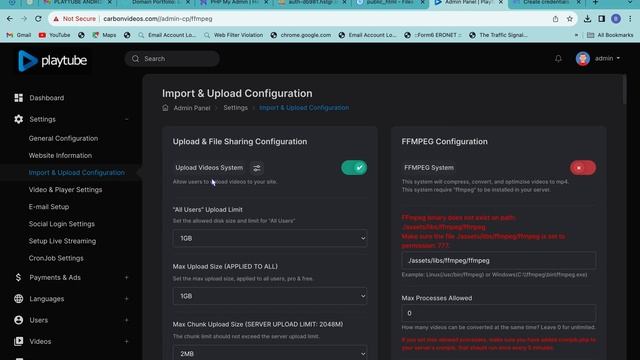
Task: Bookmark this page with star icon
Action: coord(570,19)
